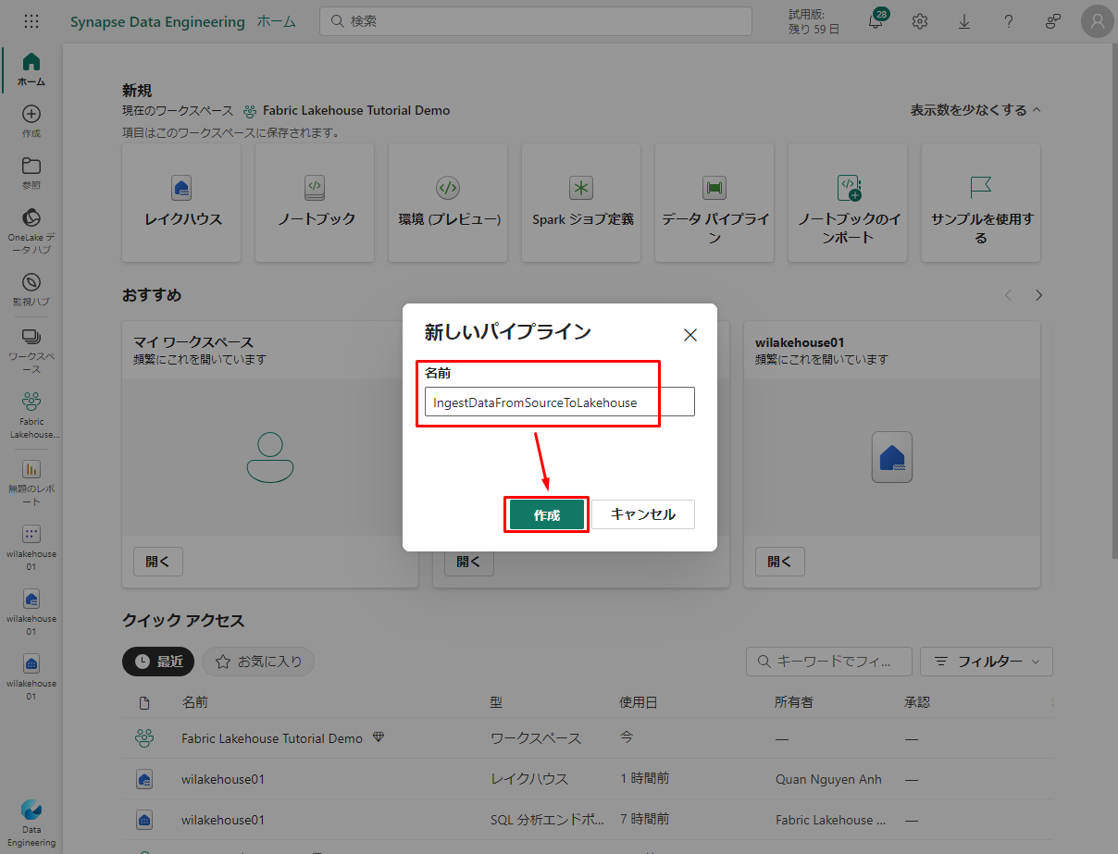The image size is (1118, 854).
Task: Expand the フィルター dropdown
Action: (x=985, y=661)
